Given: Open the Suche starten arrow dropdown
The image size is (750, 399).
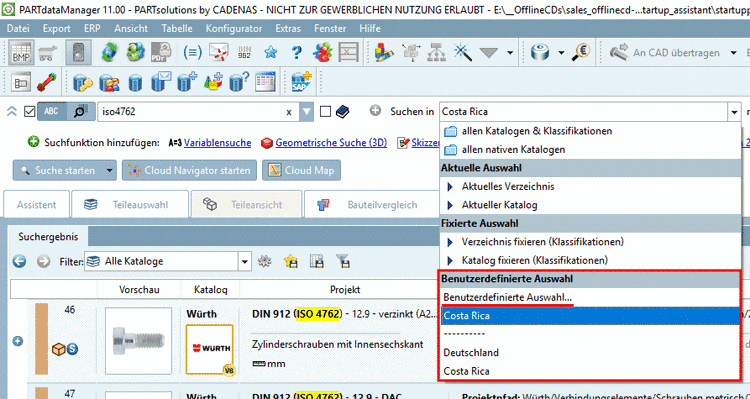Looking at the screenshot, I should point(110,170).
